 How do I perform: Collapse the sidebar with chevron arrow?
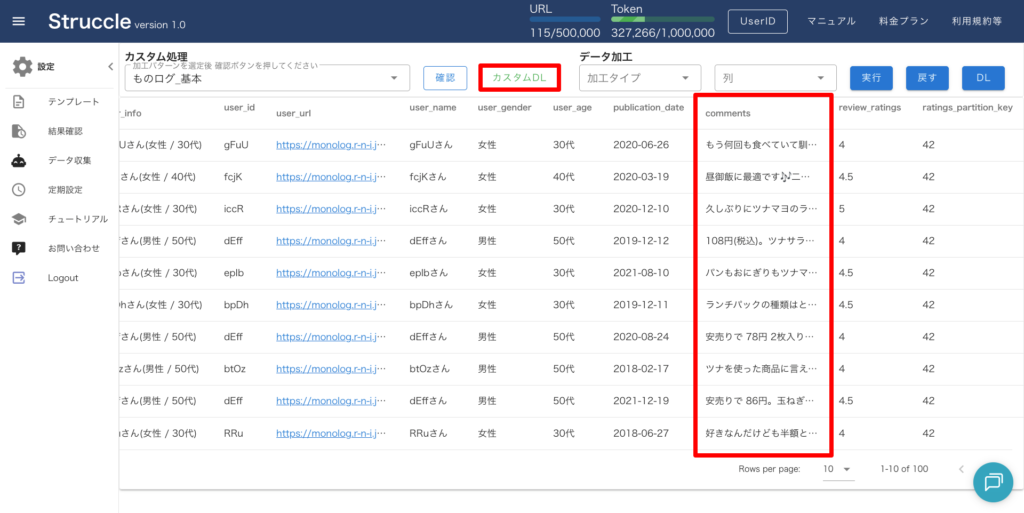pos(110,67)
